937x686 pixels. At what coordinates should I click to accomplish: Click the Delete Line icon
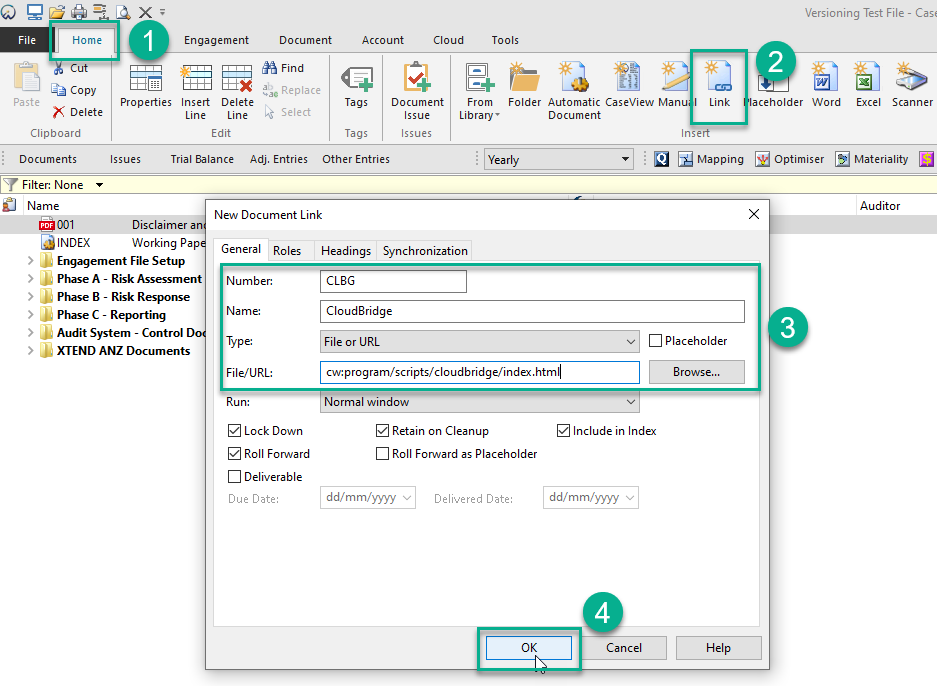coord(237,79)
